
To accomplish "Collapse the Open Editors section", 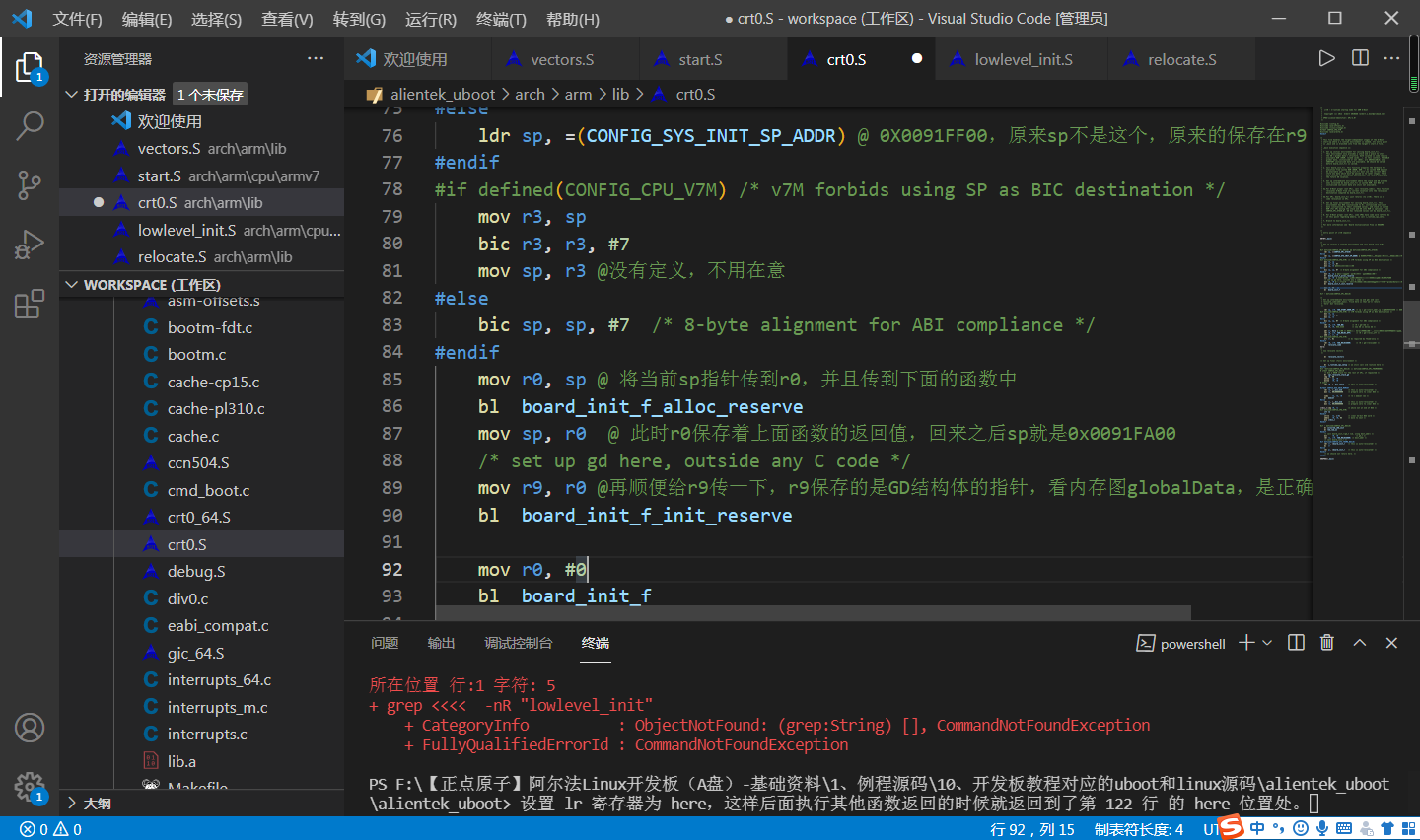I will pos(71,94).
